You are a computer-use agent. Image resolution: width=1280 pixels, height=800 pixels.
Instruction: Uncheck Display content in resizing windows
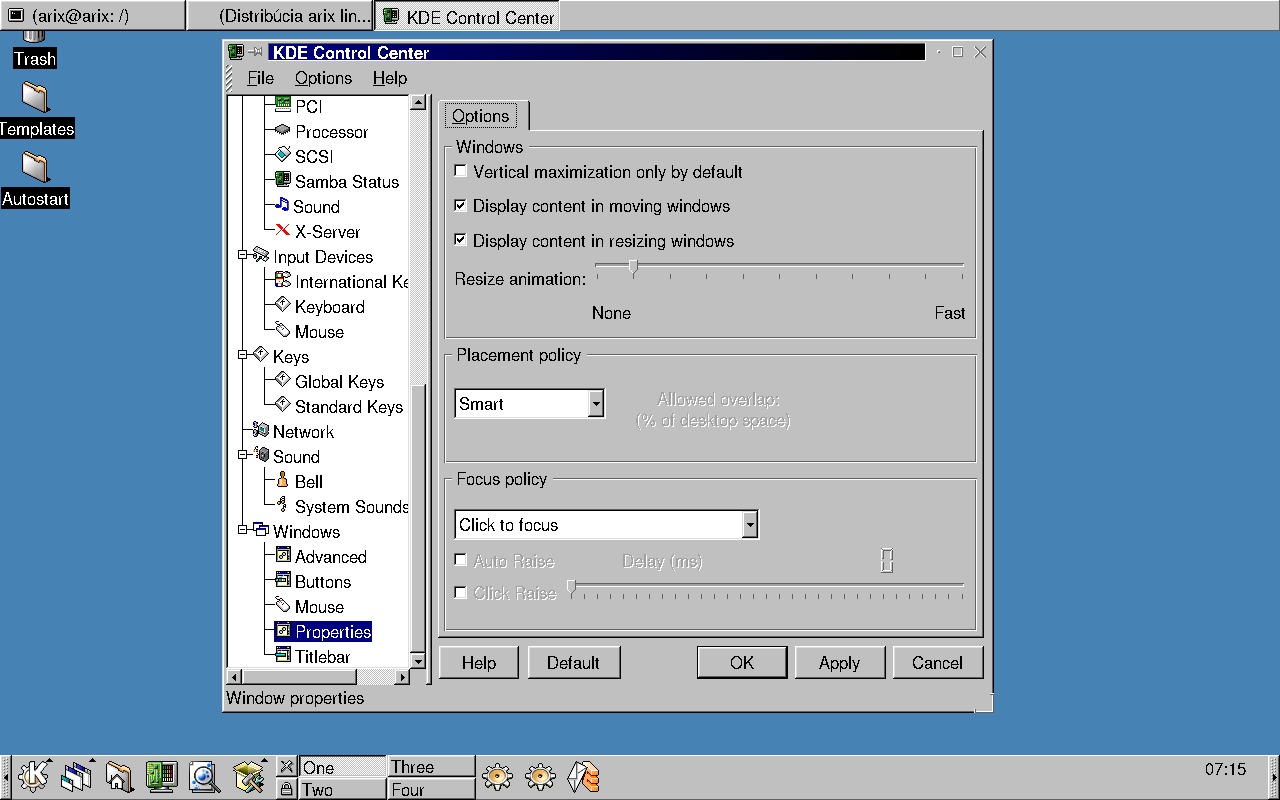pos(460,241)
